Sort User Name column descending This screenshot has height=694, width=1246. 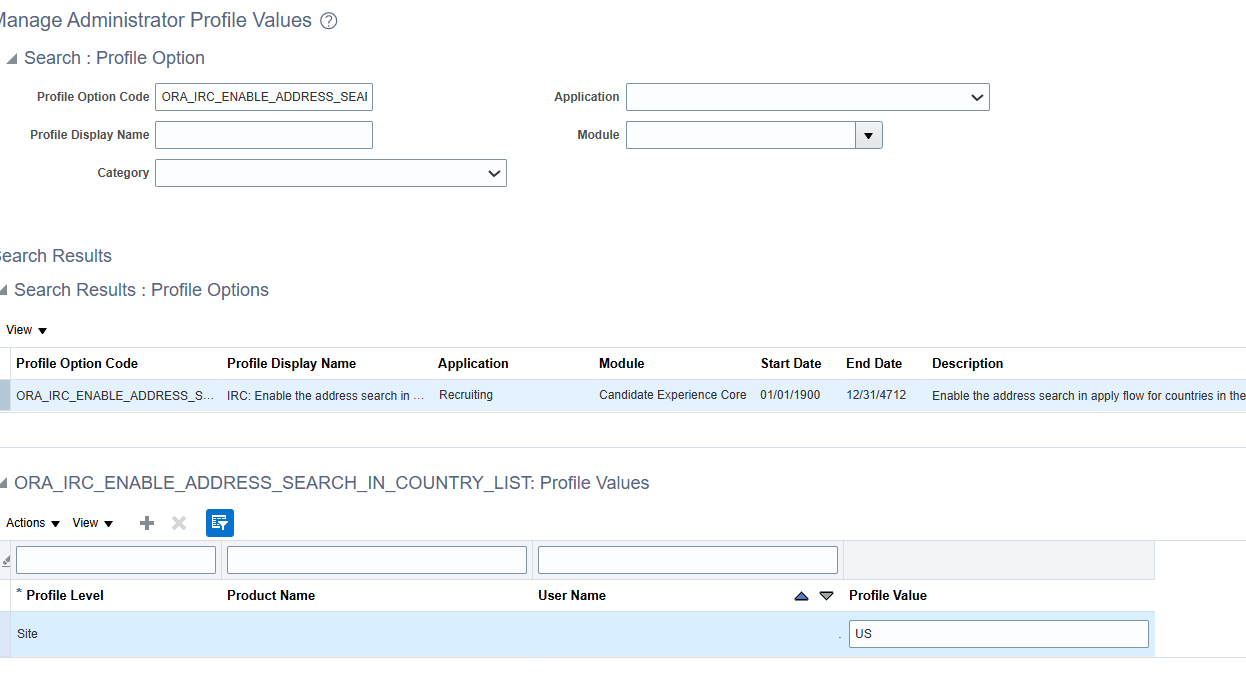[826, 595]
